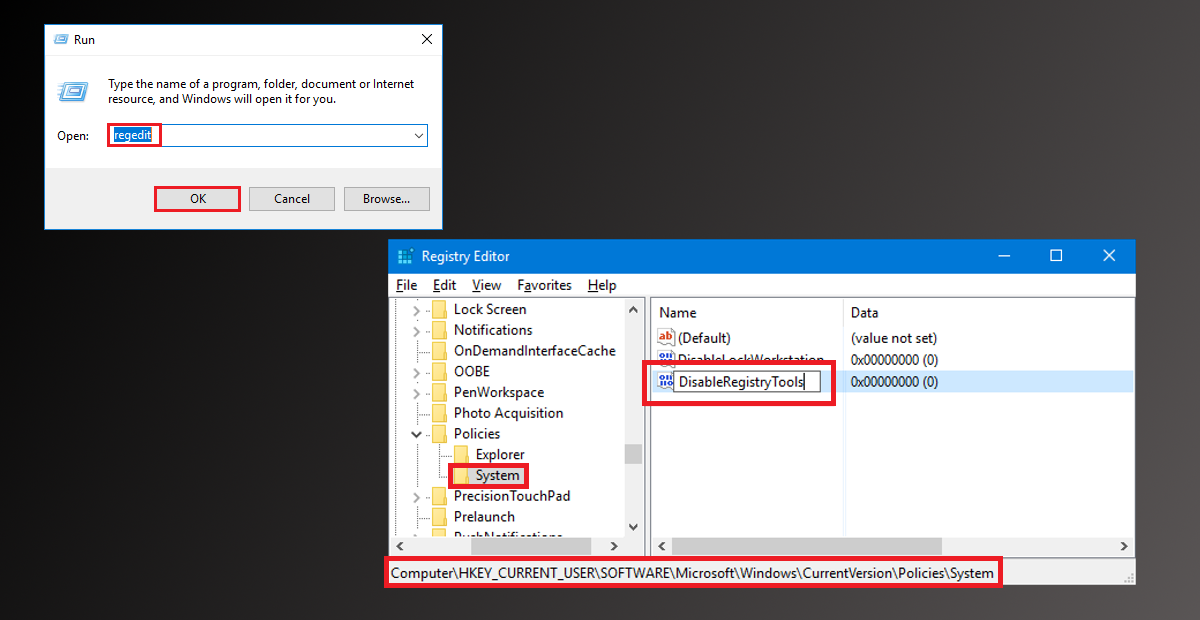1200x620 pixels.
Task: Click the (Default) string value icon
Action: click(x=666, y=338)
